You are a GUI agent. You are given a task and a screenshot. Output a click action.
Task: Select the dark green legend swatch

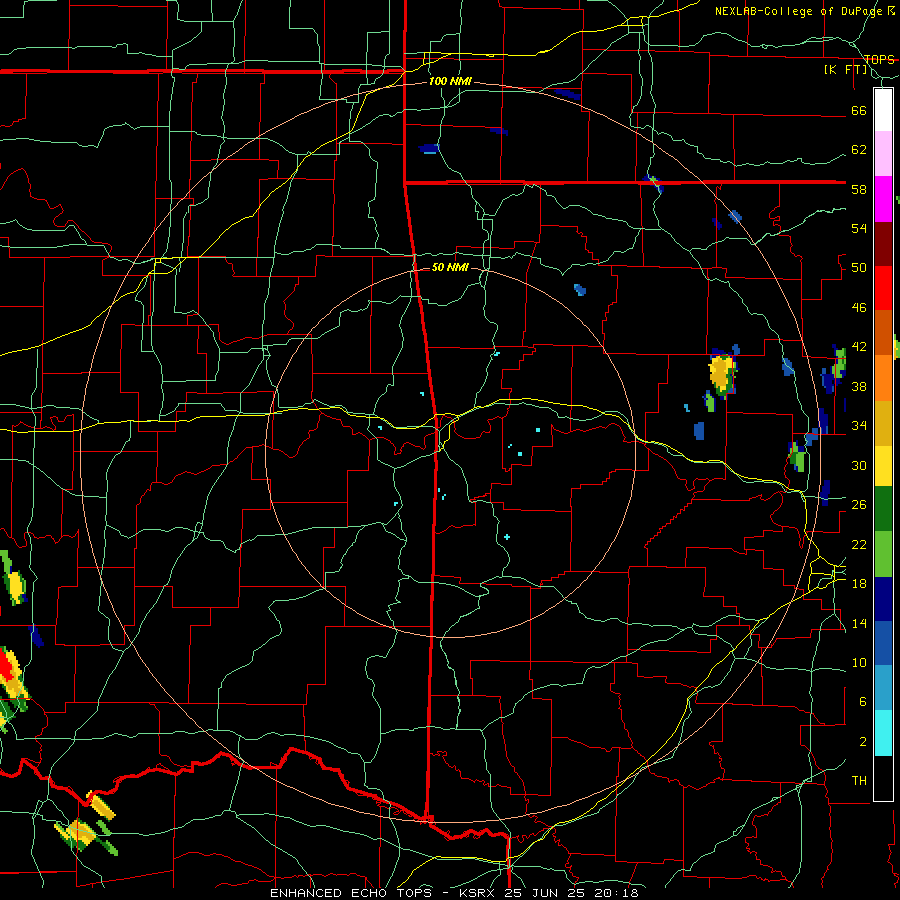click(x=883, y=509)
